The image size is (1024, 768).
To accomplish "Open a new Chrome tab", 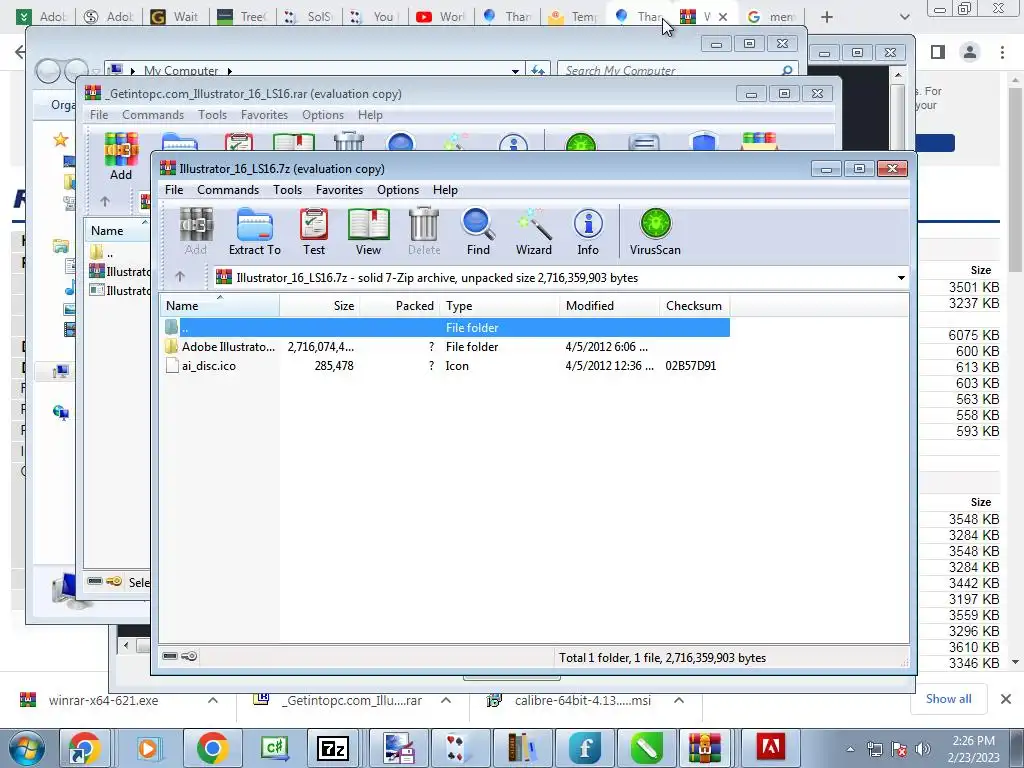I will point(827,16).
